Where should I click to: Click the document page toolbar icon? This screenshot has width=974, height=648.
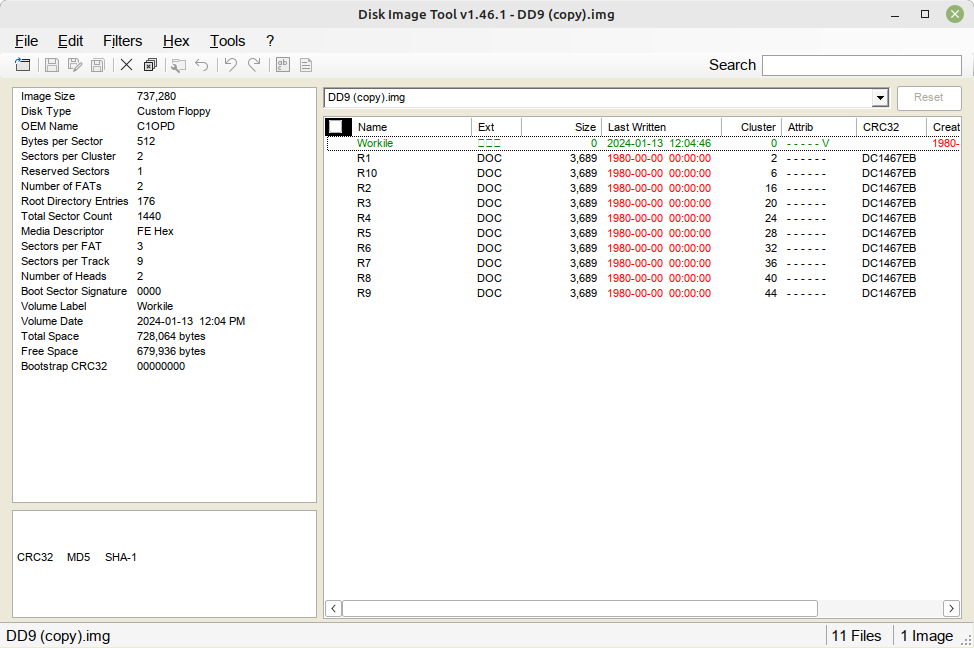(306, 65)
